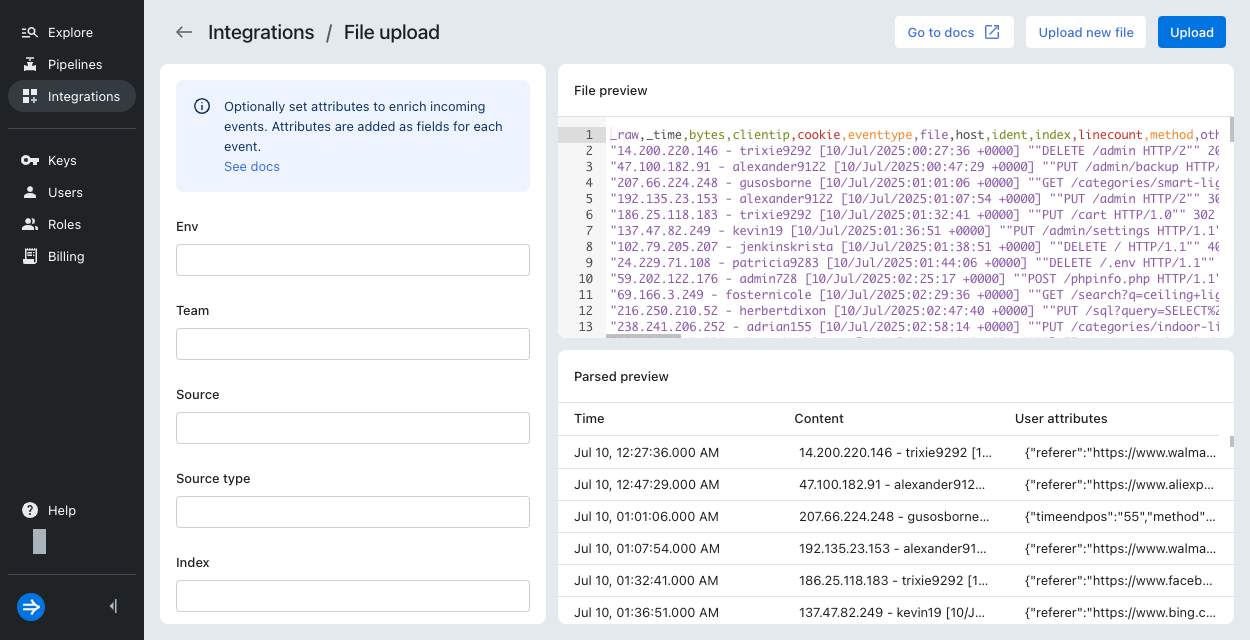
Task: Click the Parsed preview panel title
Action: tap(621, 376)
